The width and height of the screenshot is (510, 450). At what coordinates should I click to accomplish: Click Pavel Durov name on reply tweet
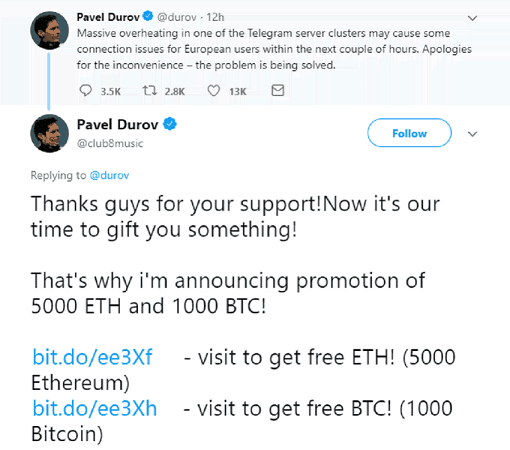tap(117, 124)
